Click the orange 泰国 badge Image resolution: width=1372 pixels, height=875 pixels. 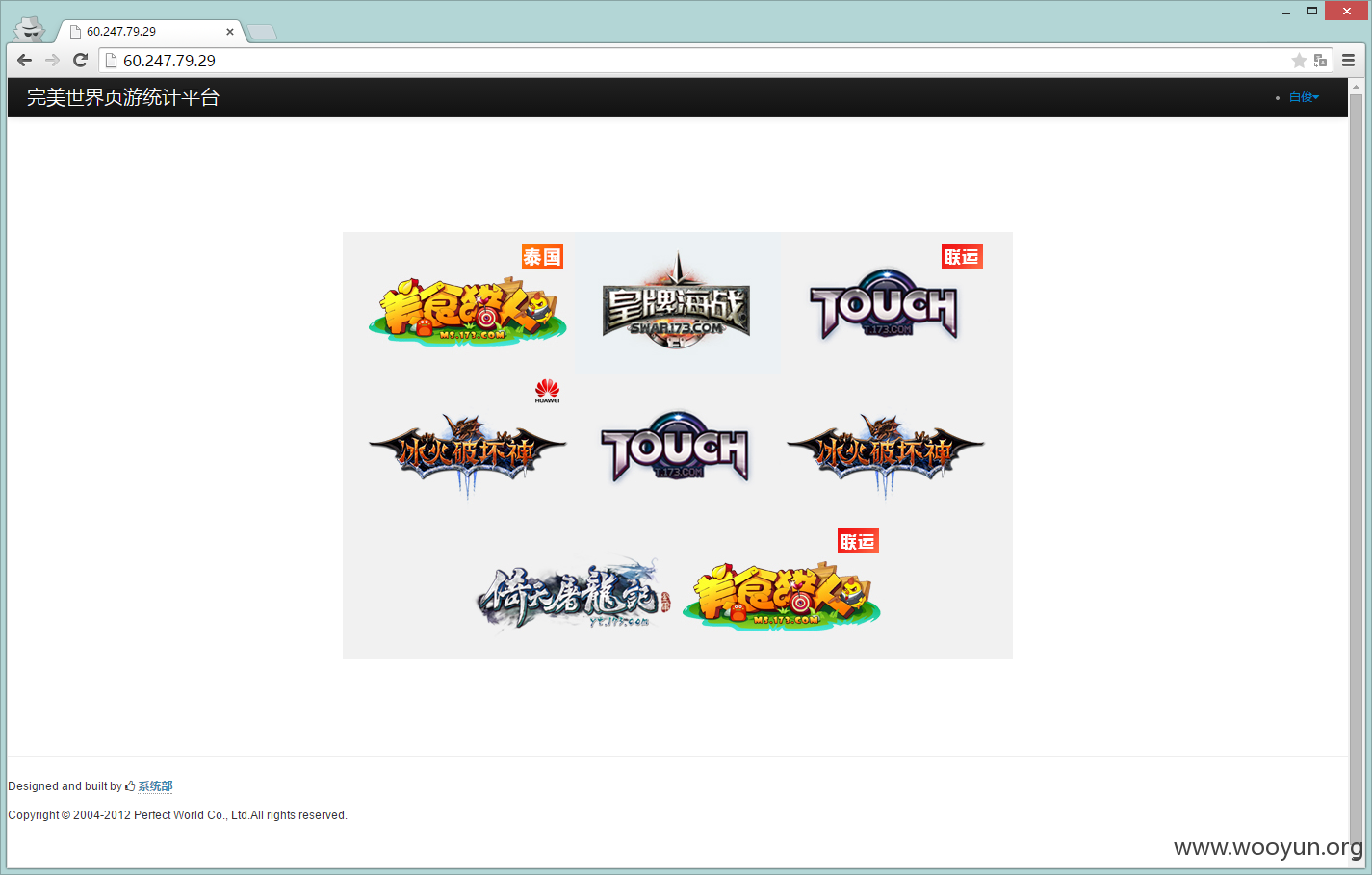(x=542, y=257)
